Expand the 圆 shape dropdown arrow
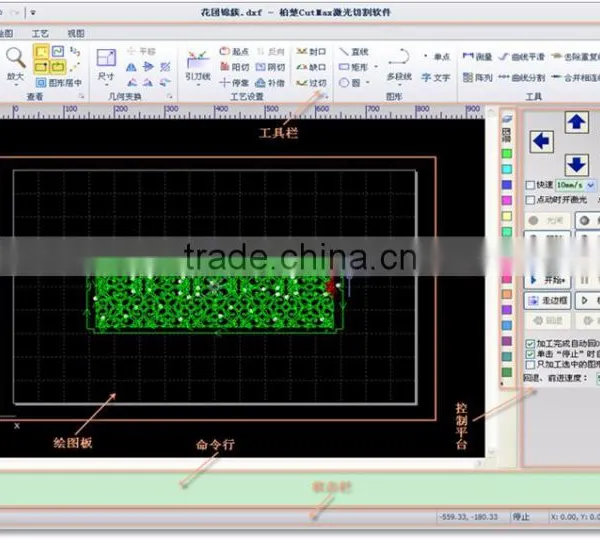The image size is (600, 539). (x=368, y=83)
